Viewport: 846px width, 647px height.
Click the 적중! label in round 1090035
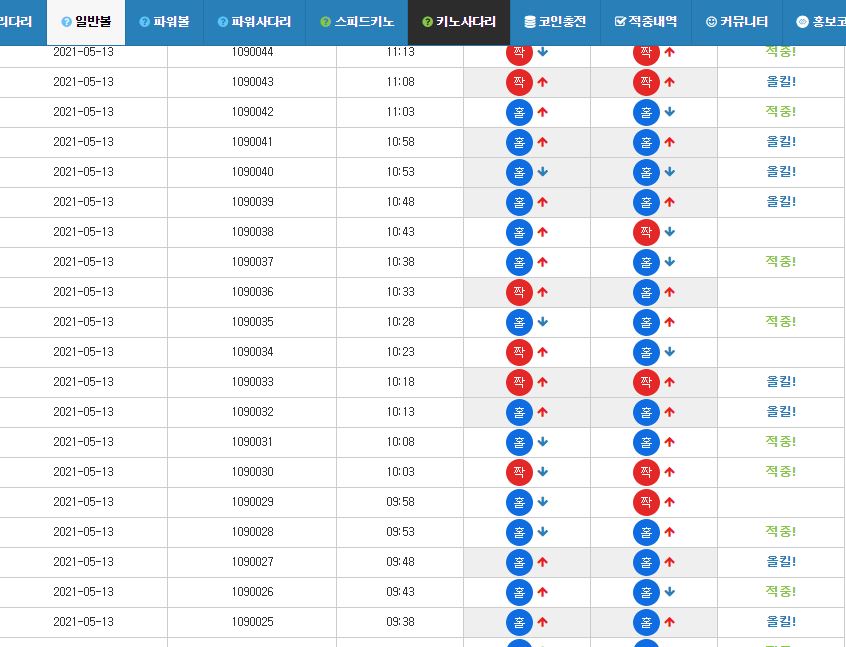click(x=781, y=321)
